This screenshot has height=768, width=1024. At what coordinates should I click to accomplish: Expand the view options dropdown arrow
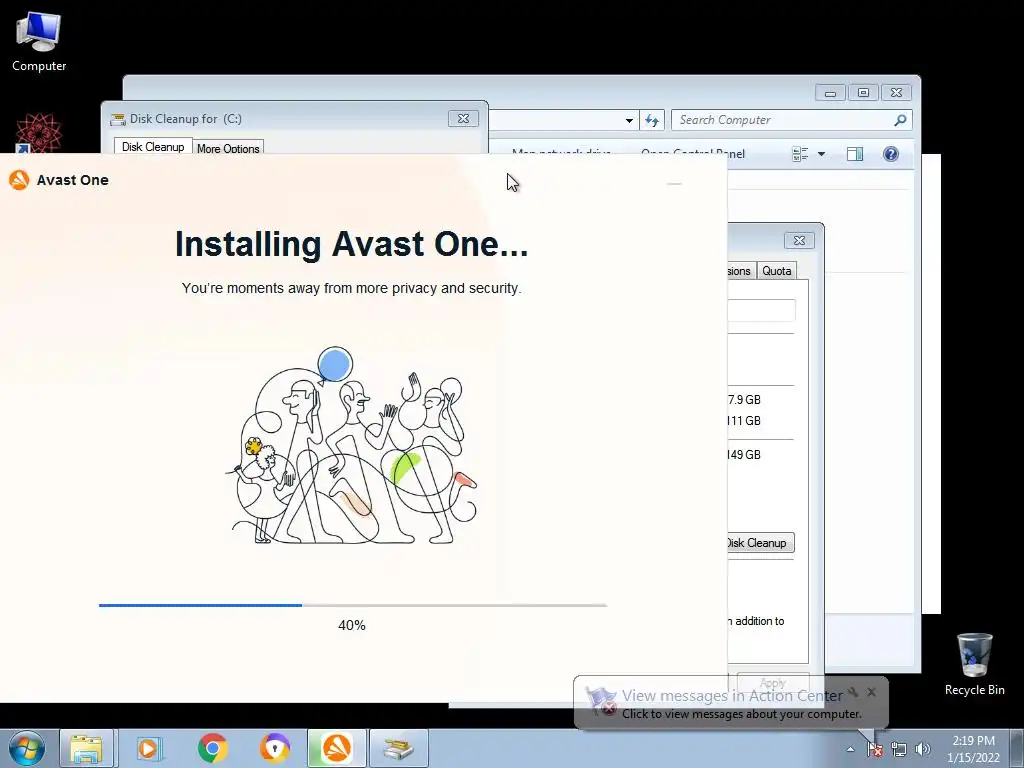[x=822, y=154]
